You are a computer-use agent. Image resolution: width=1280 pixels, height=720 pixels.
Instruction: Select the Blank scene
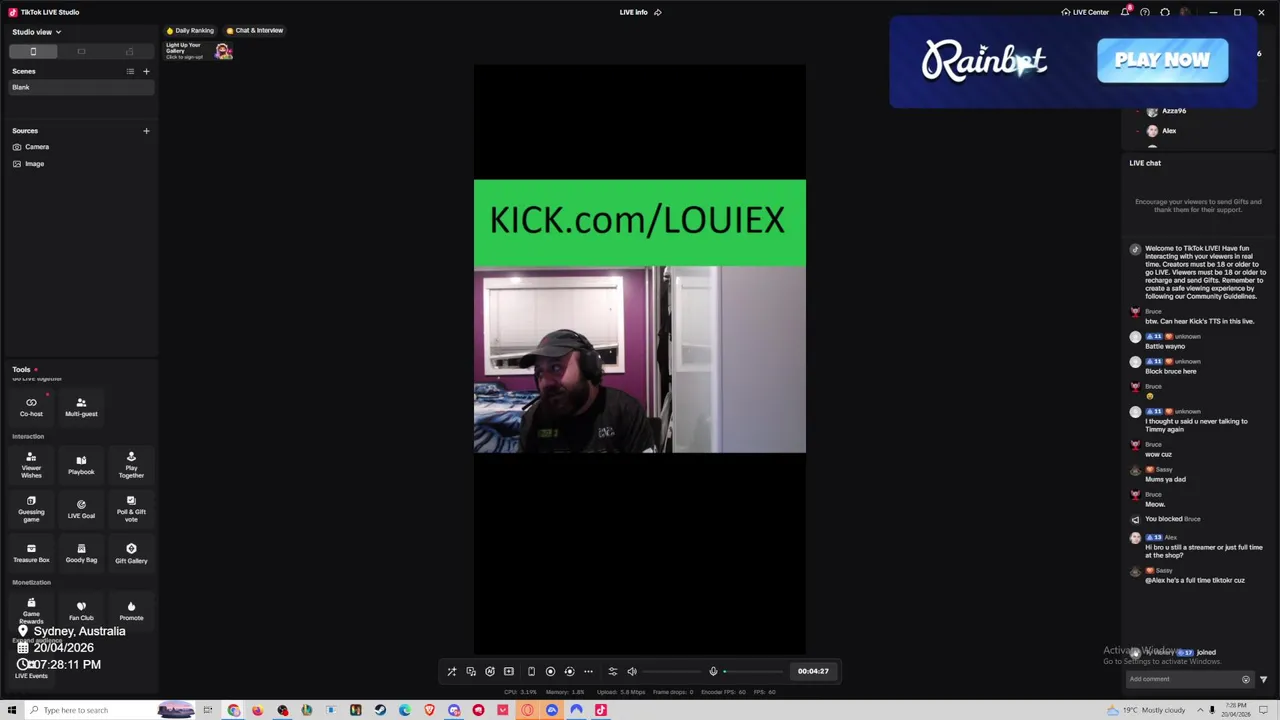tap(80, 87)
